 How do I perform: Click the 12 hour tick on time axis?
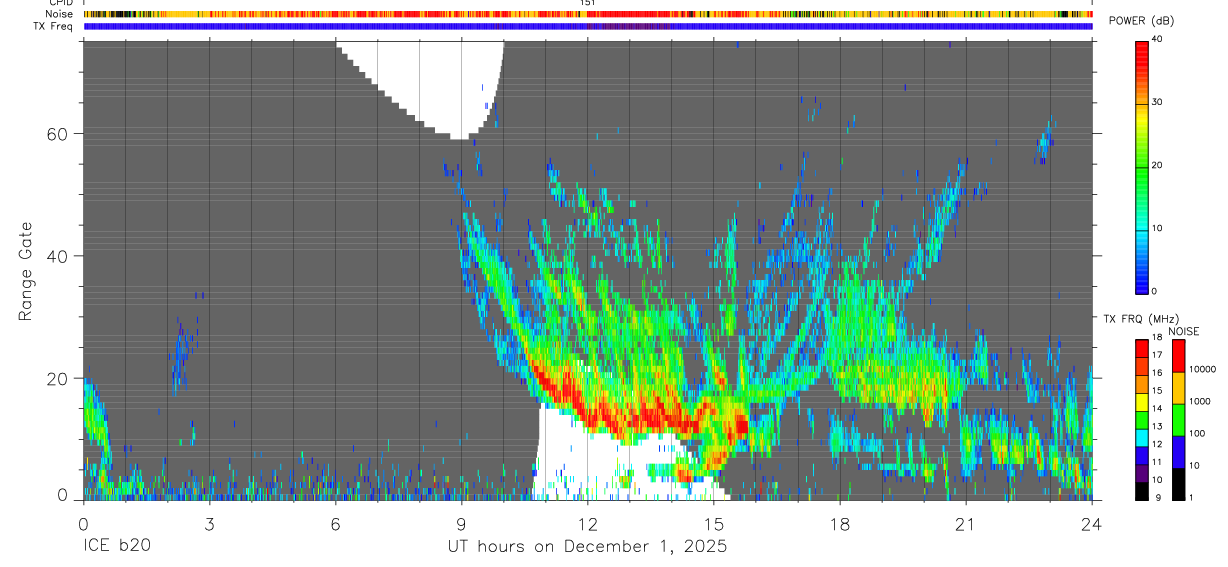coord(587,523)
